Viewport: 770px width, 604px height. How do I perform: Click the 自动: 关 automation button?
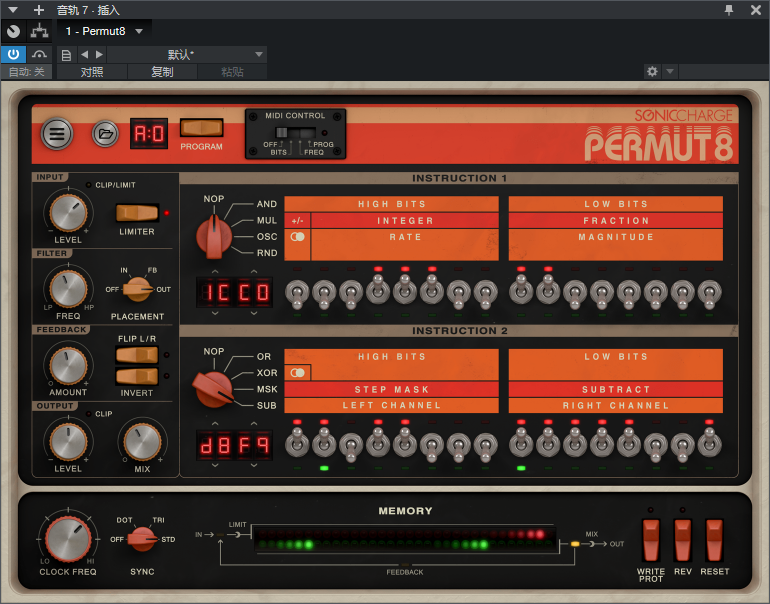(27, 72)
